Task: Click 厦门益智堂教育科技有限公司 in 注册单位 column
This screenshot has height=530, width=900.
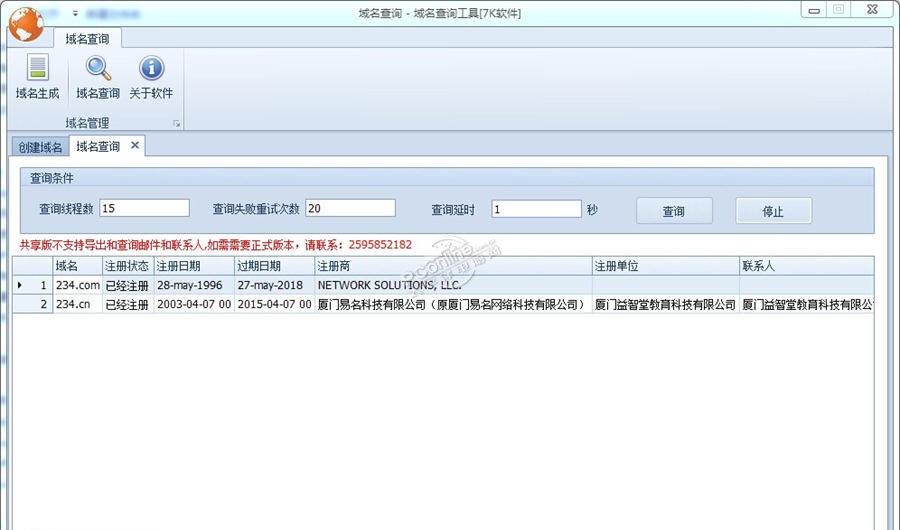Action: (666, 304)
